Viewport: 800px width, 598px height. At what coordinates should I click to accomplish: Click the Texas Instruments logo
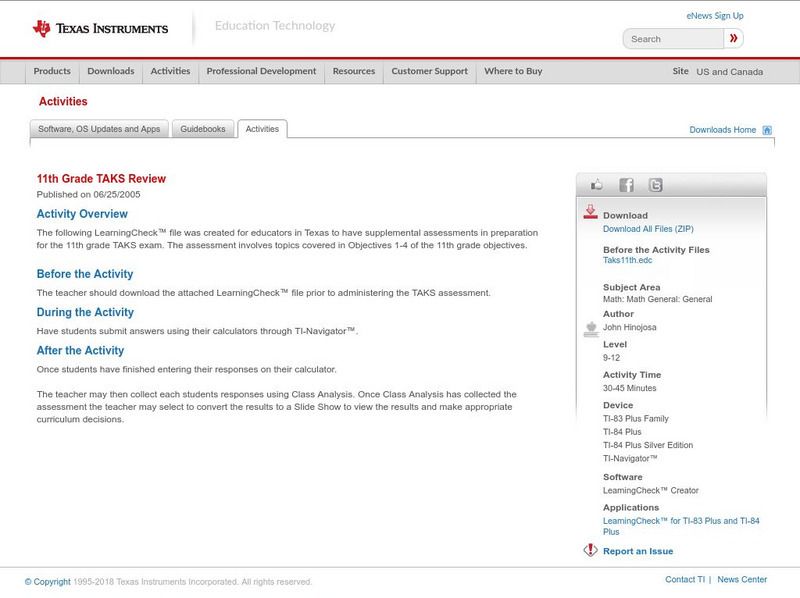pyautogui.click(x=100, y=29)
